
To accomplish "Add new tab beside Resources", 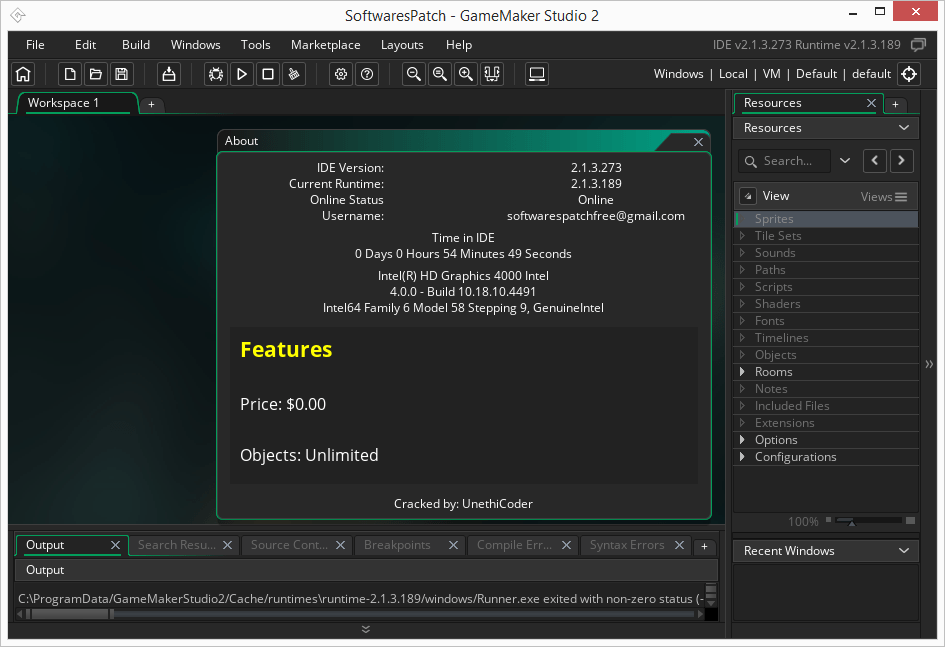I will pyautogui.click(x=895, y=105).
